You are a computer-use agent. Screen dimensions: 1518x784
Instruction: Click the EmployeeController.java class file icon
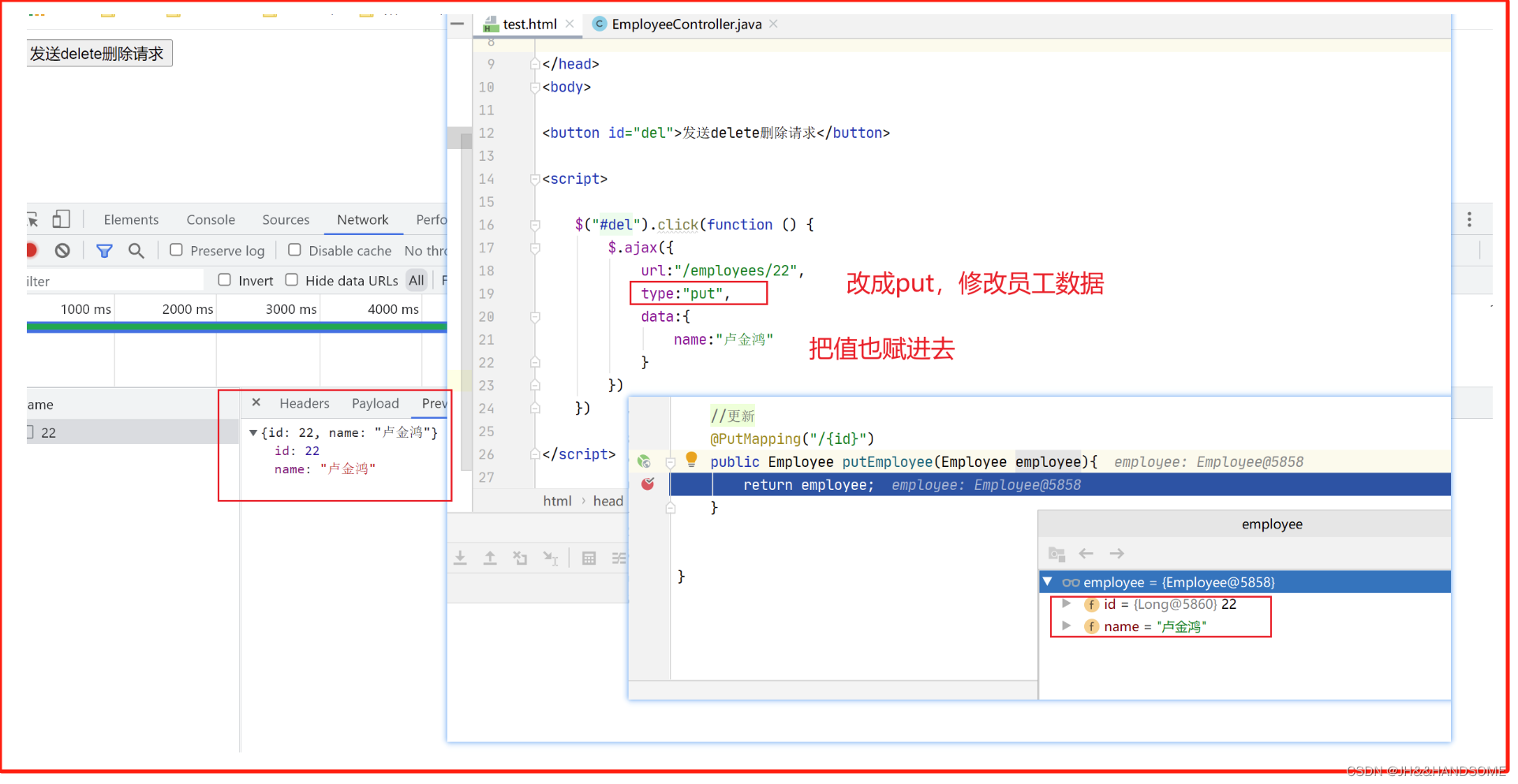click(x=600, y=24)
